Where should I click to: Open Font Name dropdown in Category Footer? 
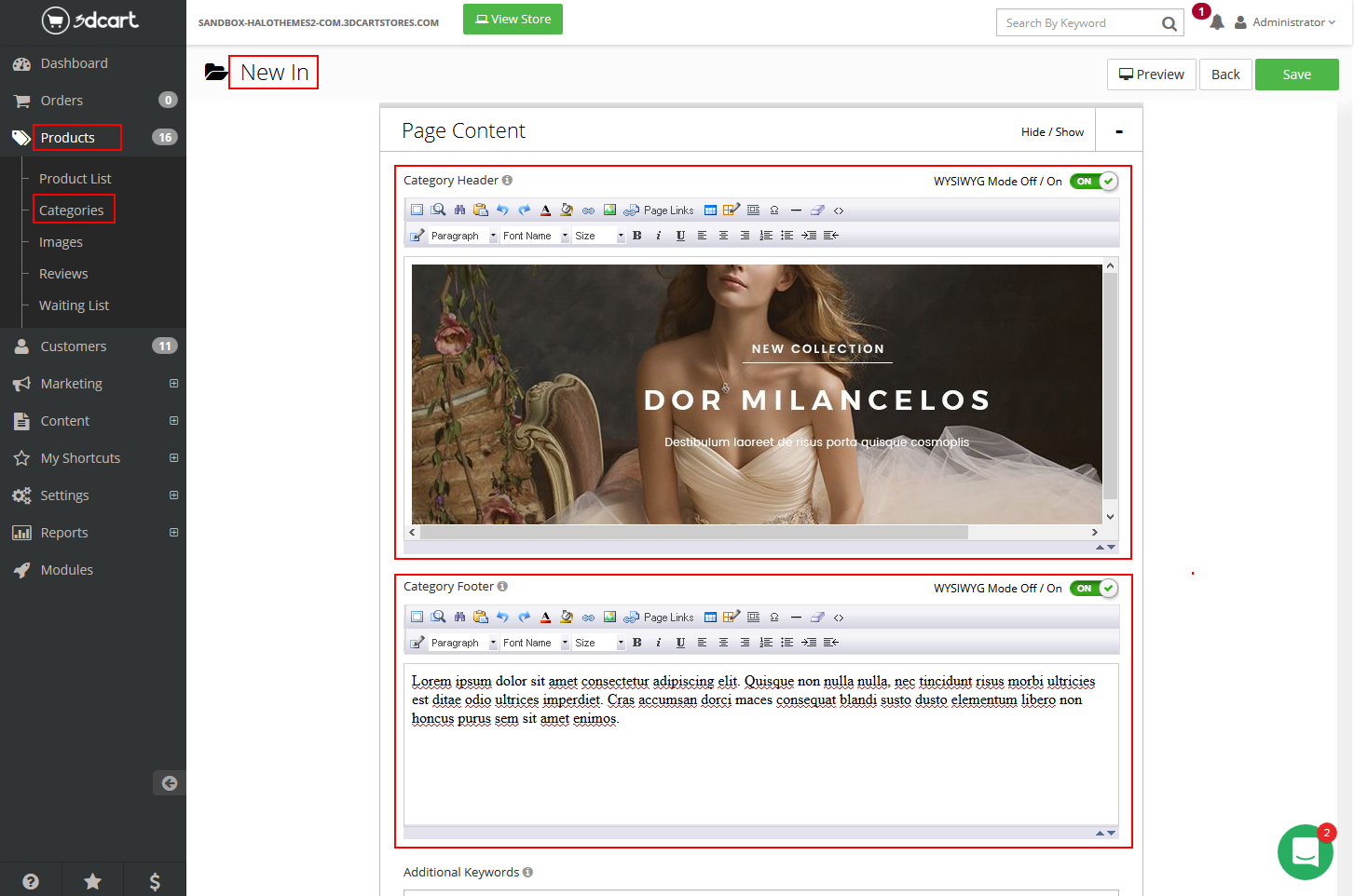[535, 643]
